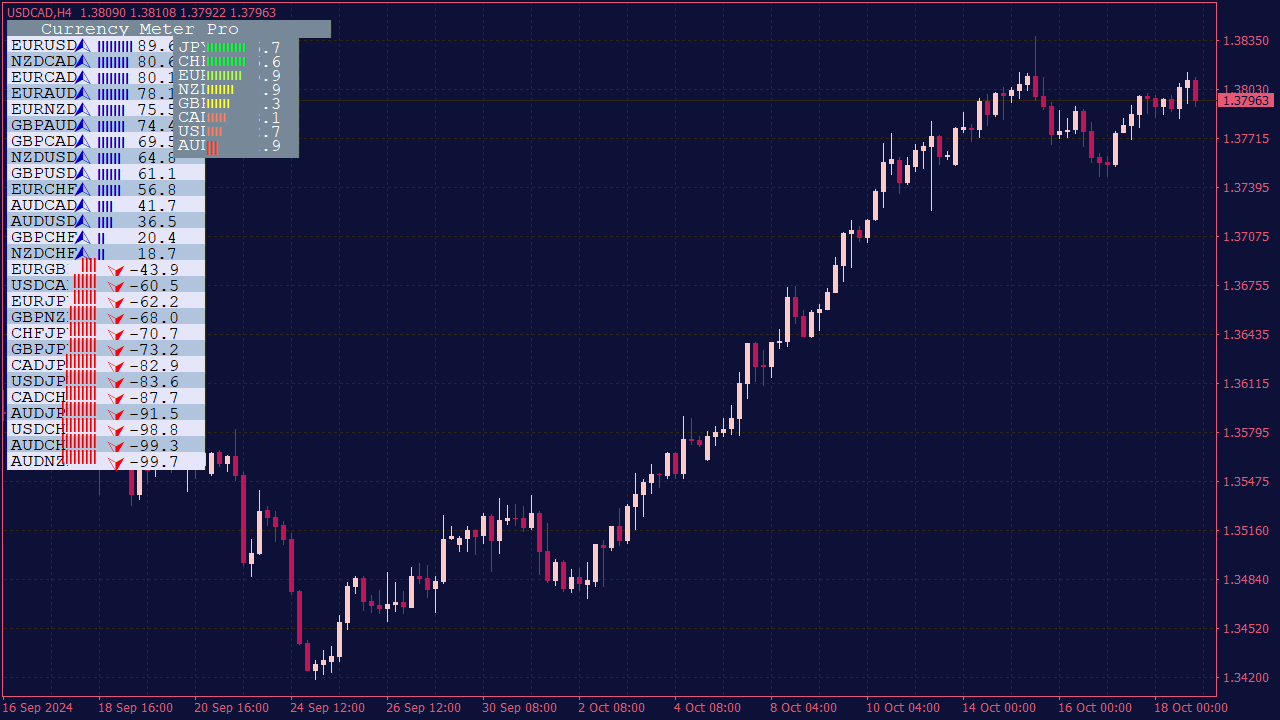This screenshot has height=720, width=1280.
Task: Click the 1.34200 price axis label
Action: (1246, 678)
